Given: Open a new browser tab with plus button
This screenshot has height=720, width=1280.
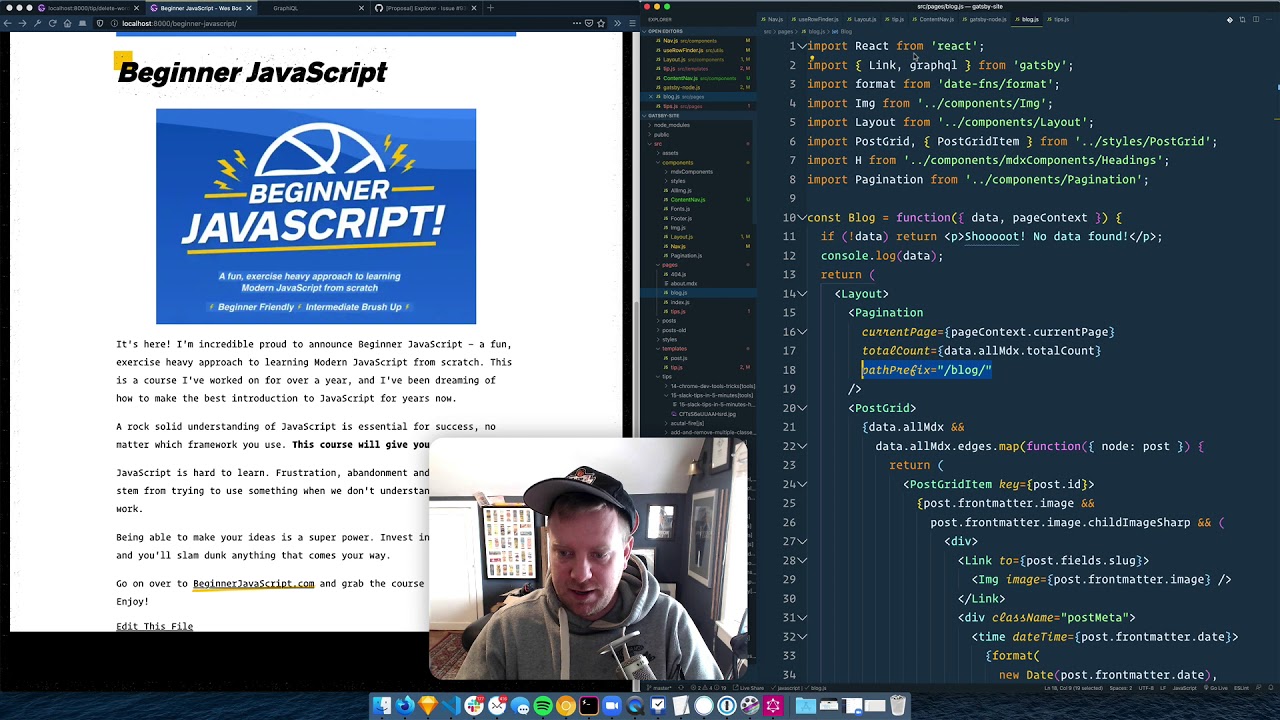Looking at the screenshot, I should pos(490,8).
